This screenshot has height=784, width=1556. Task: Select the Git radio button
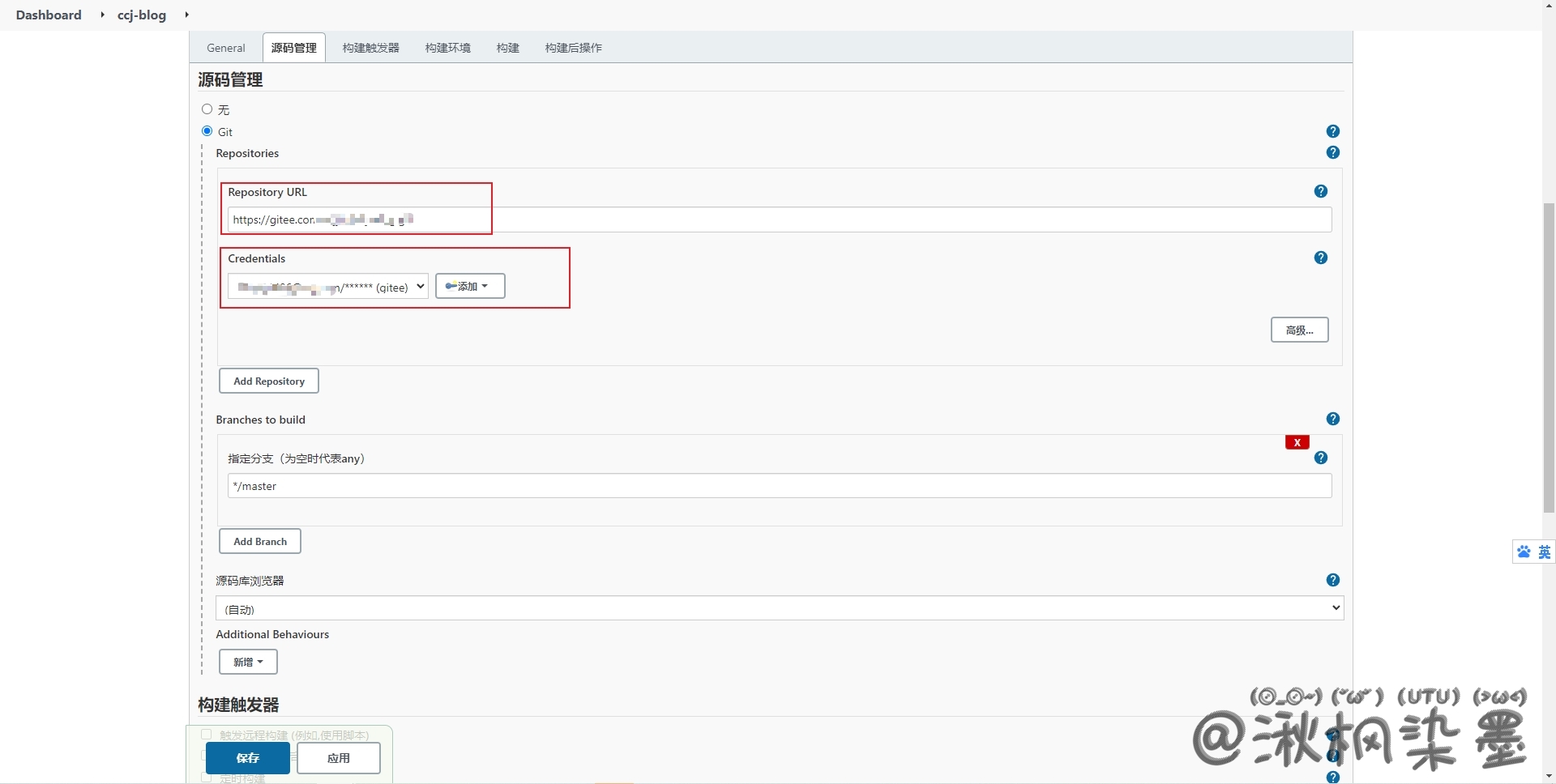(x=207, y=131)
